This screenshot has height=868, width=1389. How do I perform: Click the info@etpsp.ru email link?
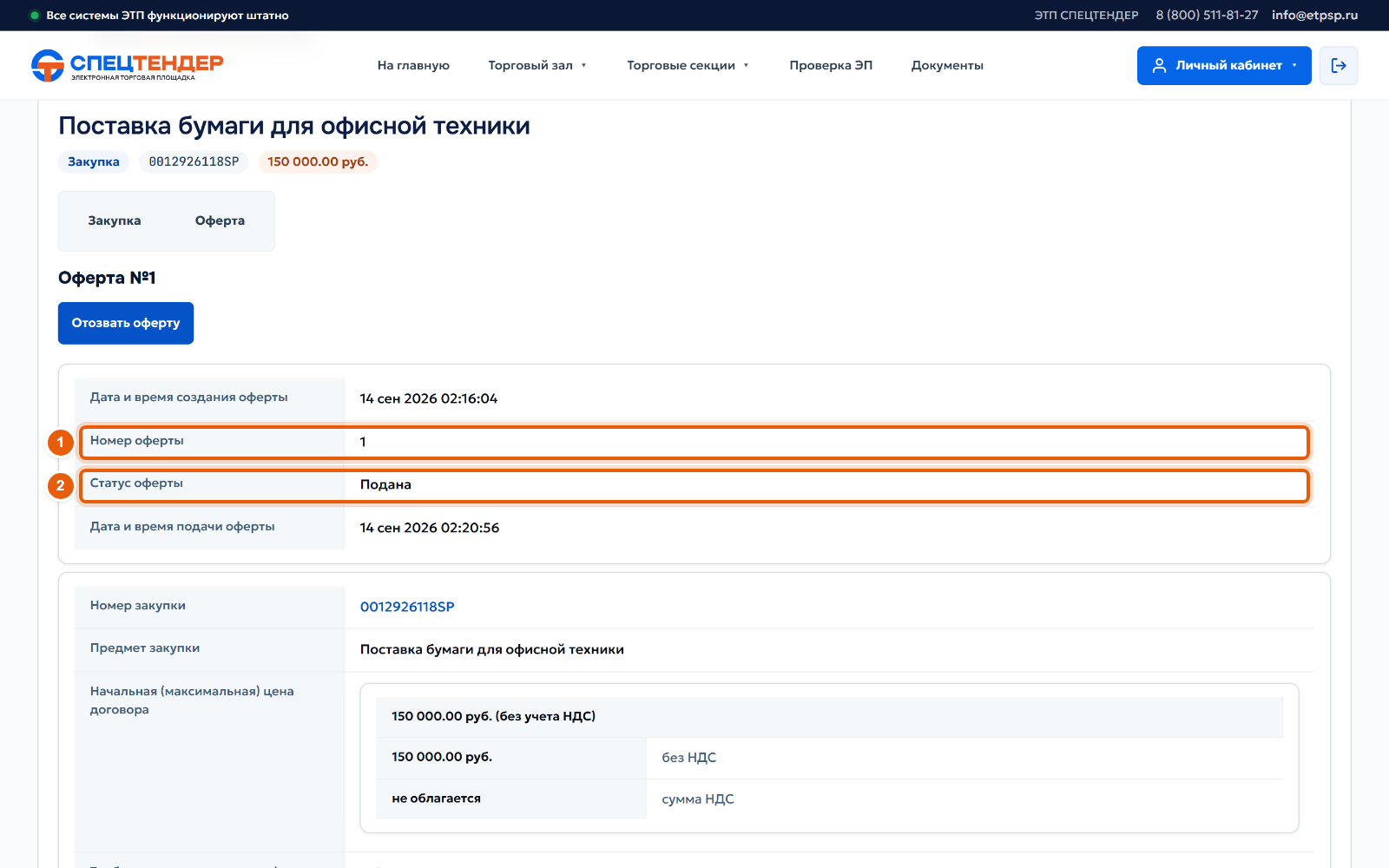pos(1314,15)
